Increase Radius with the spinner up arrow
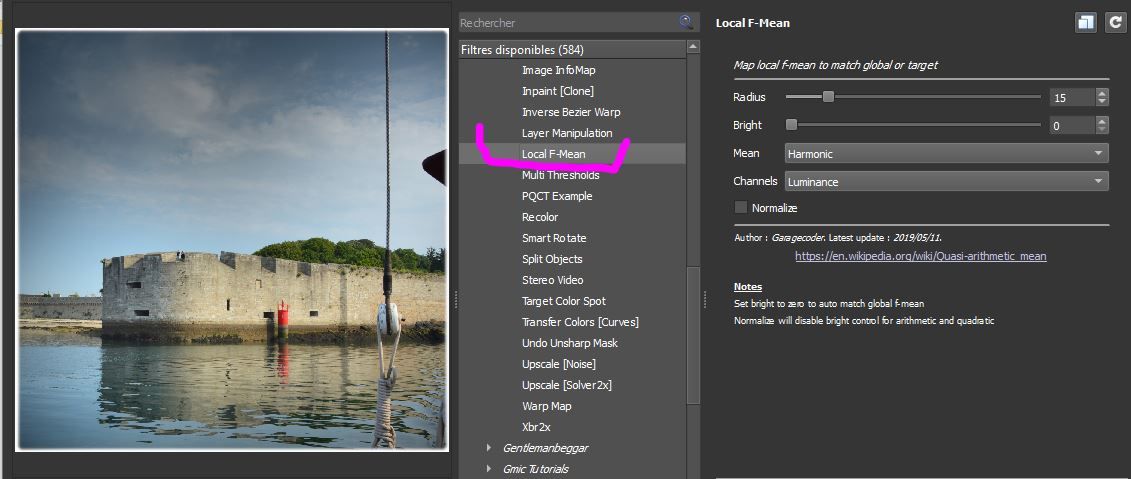This screenshot has width=1131, height=479. pos(1101,92)
